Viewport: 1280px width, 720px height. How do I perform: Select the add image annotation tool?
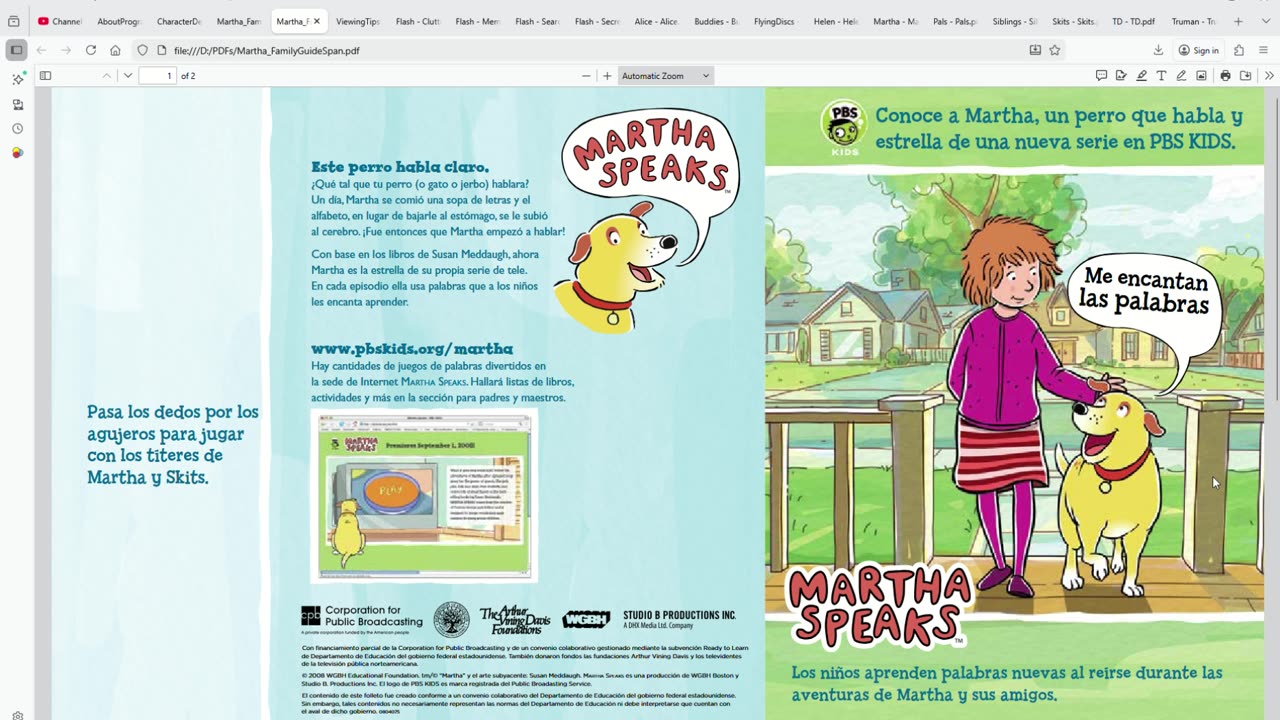[1201, 76]
